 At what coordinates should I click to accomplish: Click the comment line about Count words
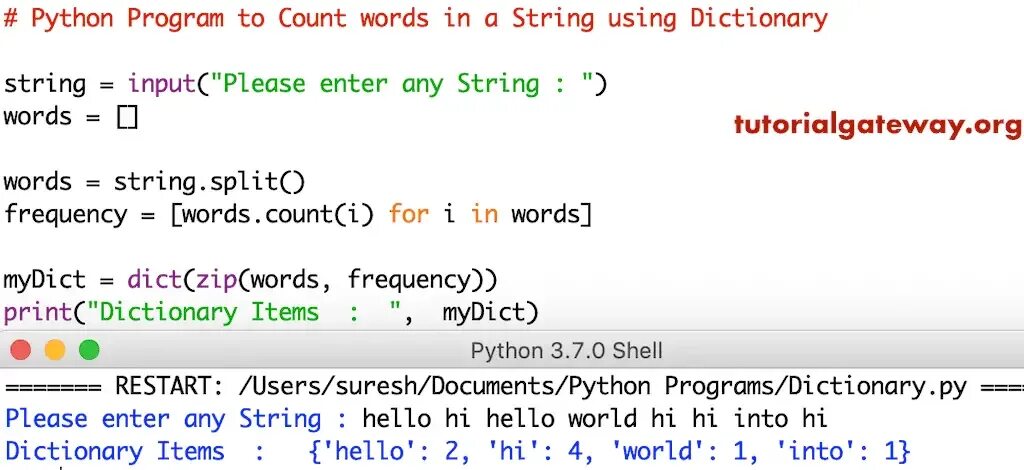click(415, 19)
